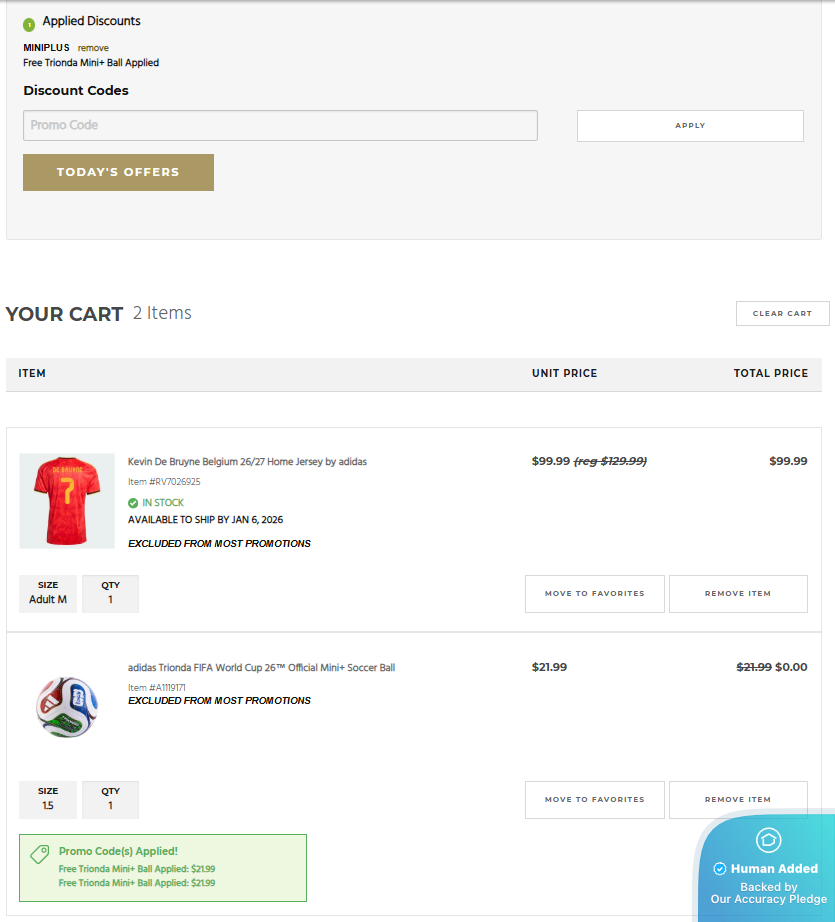Clear the entire cart

pos(782,313)
